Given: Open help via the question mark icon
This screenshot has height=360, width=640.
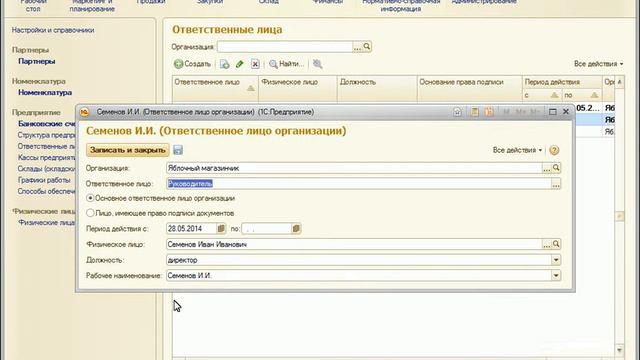Looking at the screenshot, I should click(x=554, y=150).
